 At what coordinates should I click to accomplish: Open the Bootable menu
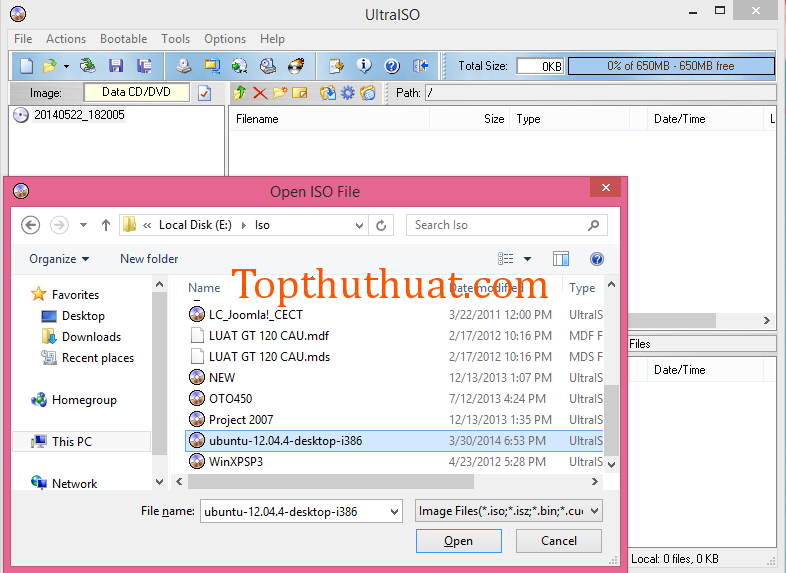point(123,39)
